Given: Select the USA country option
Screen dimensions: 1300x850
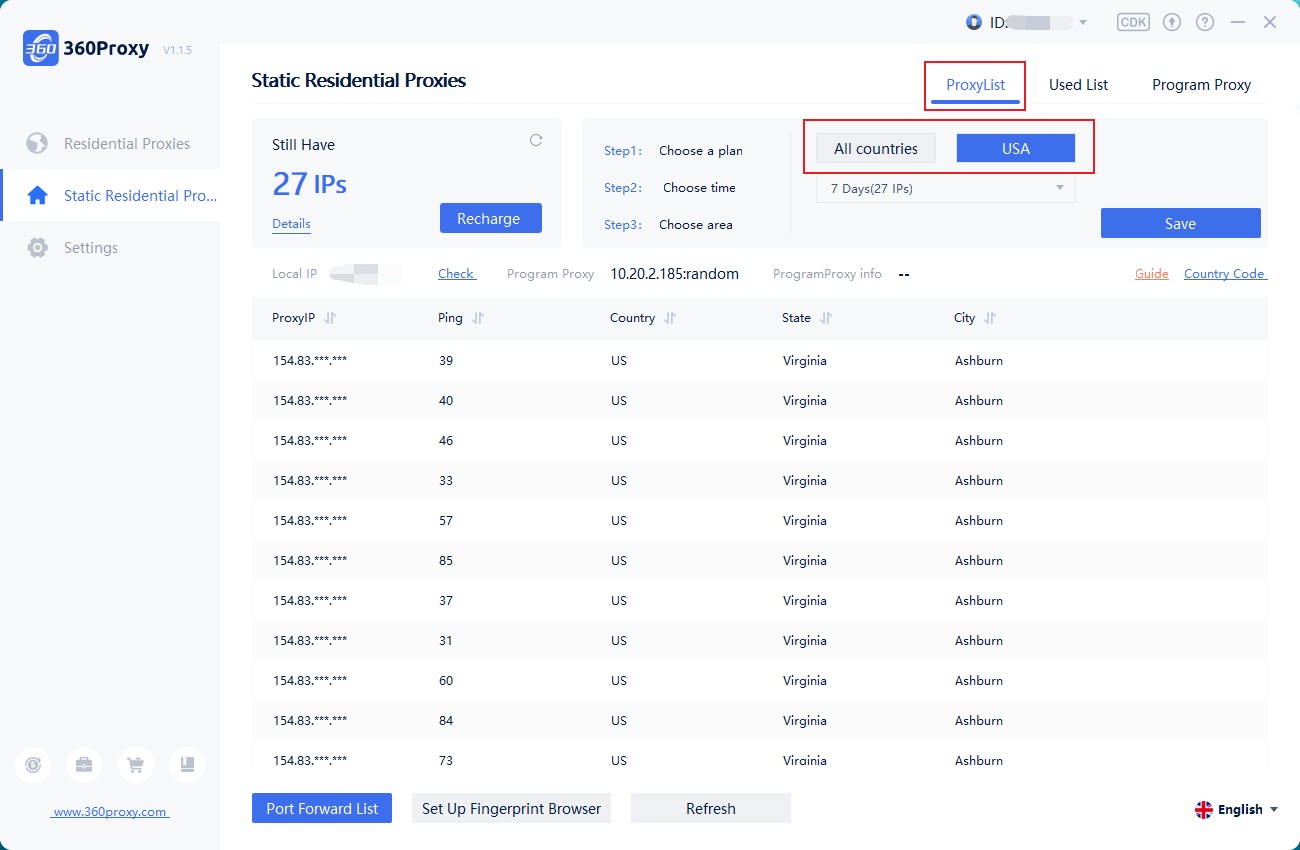Looking at the screenshot, I should 1016,148.
